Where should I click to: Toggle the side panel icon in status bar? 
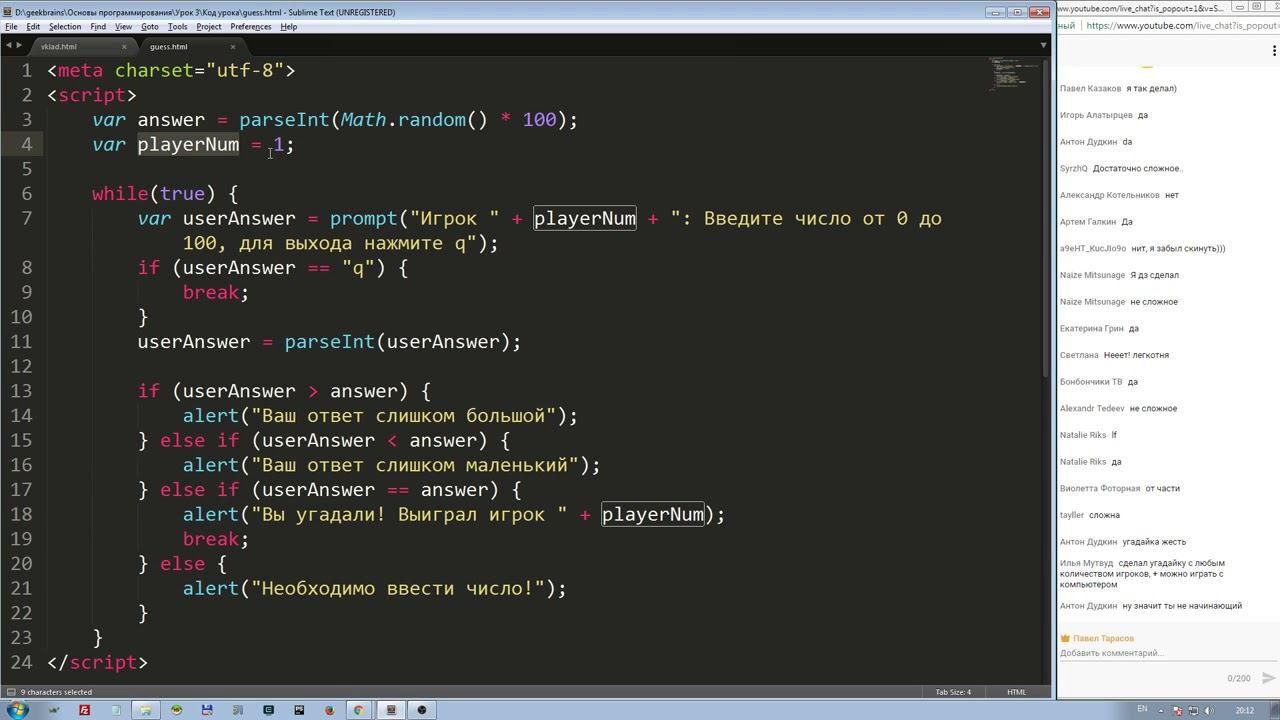point(9,692)
